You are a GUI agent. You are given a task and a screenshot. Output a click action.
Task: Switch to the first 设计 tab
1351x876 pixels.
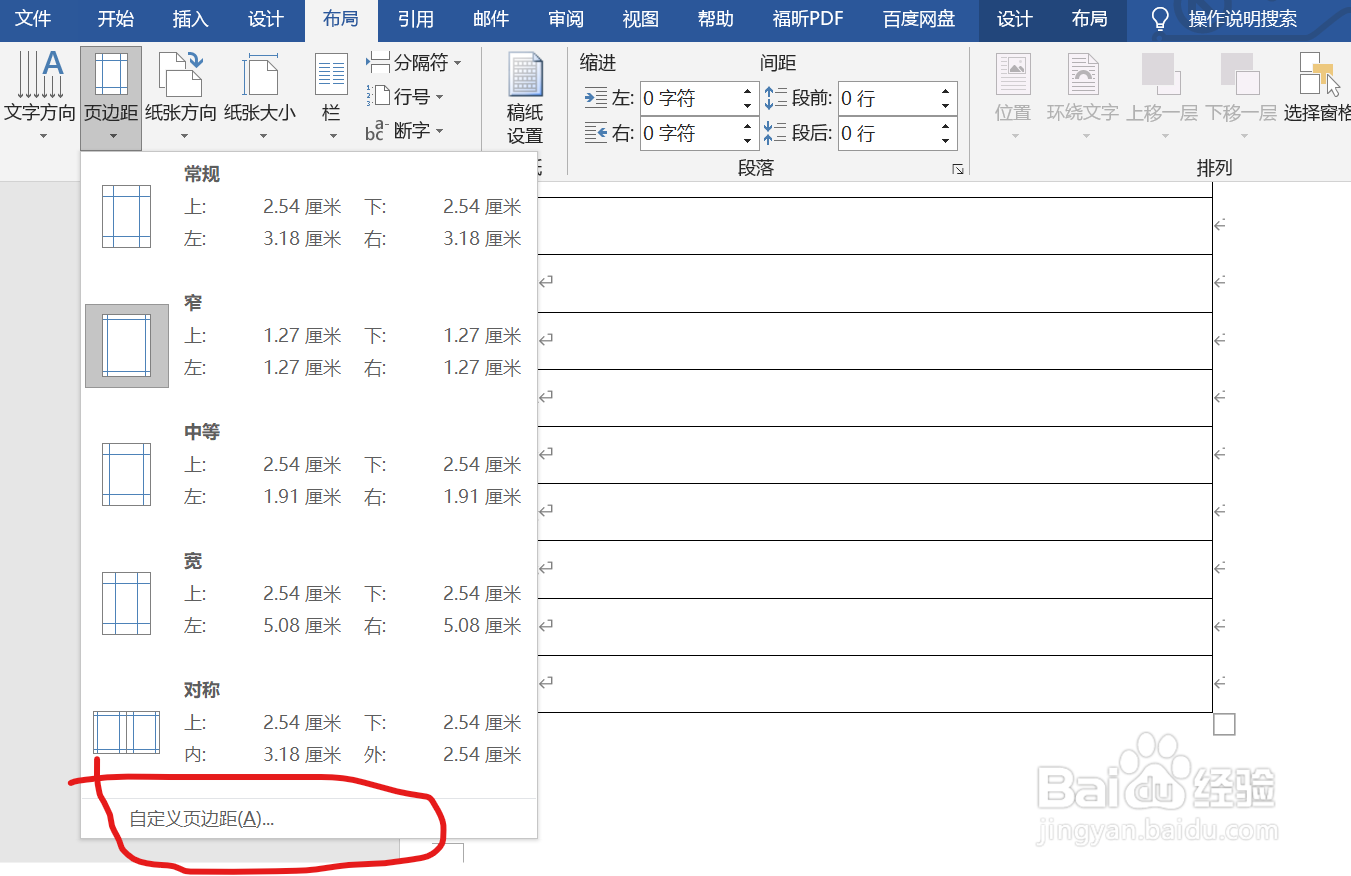tap(265, 19)
